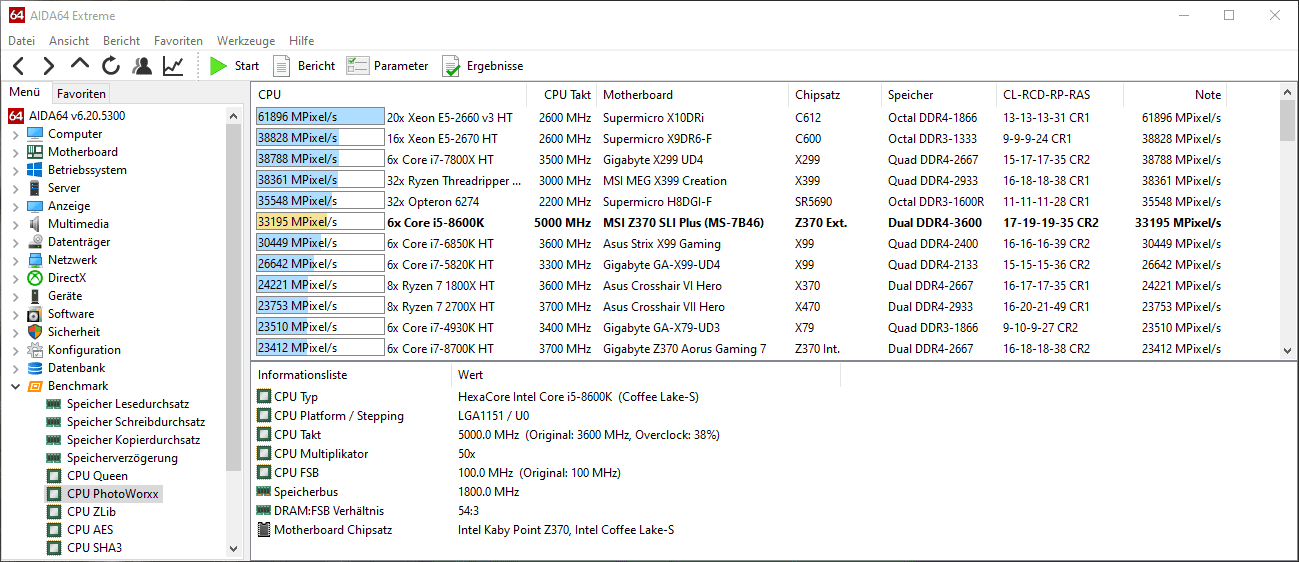Select the DirectX Xbox icon
The height and width of the screenshot is (562, 1299).
point(36,278)
